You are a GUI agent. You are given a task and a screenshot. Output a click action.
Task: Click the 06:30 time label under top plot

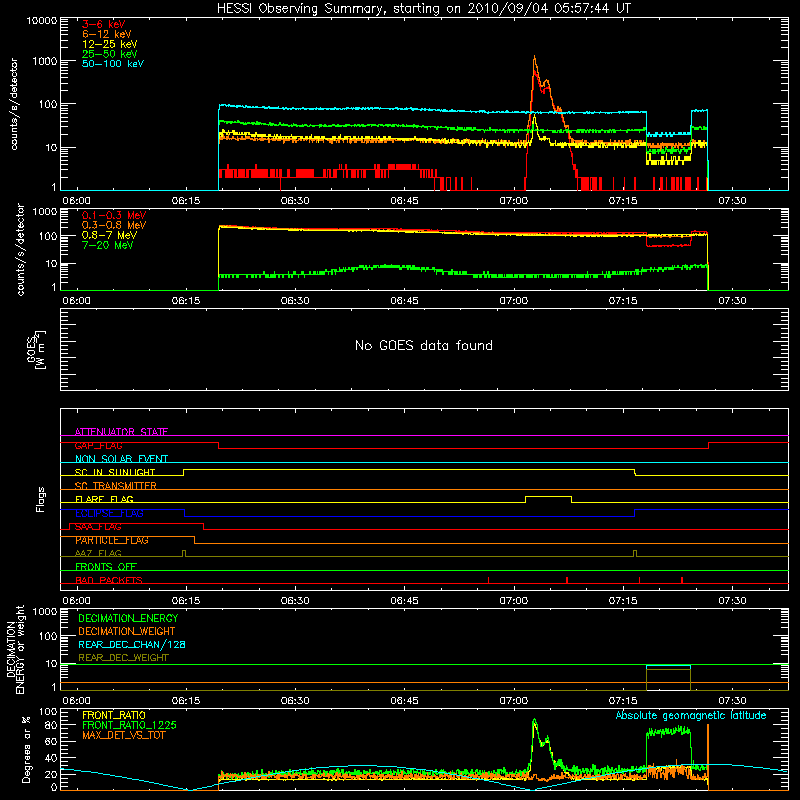295,201
